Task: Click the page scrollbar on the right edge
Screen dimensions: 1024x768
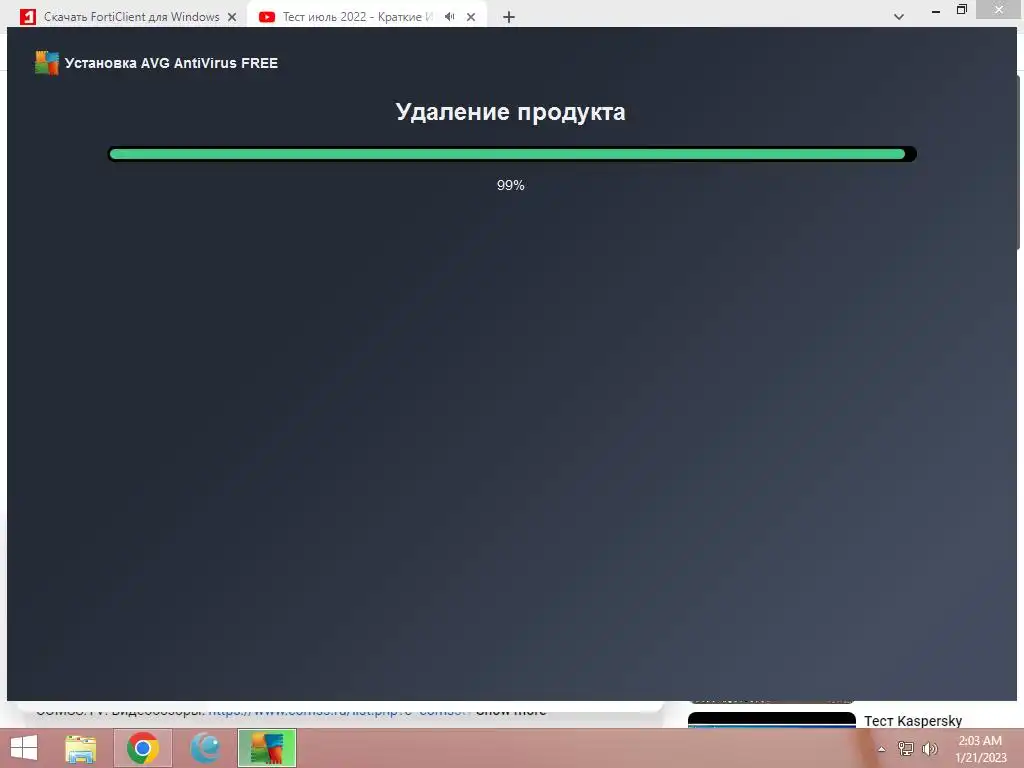Action: (x=1020, y=161)
